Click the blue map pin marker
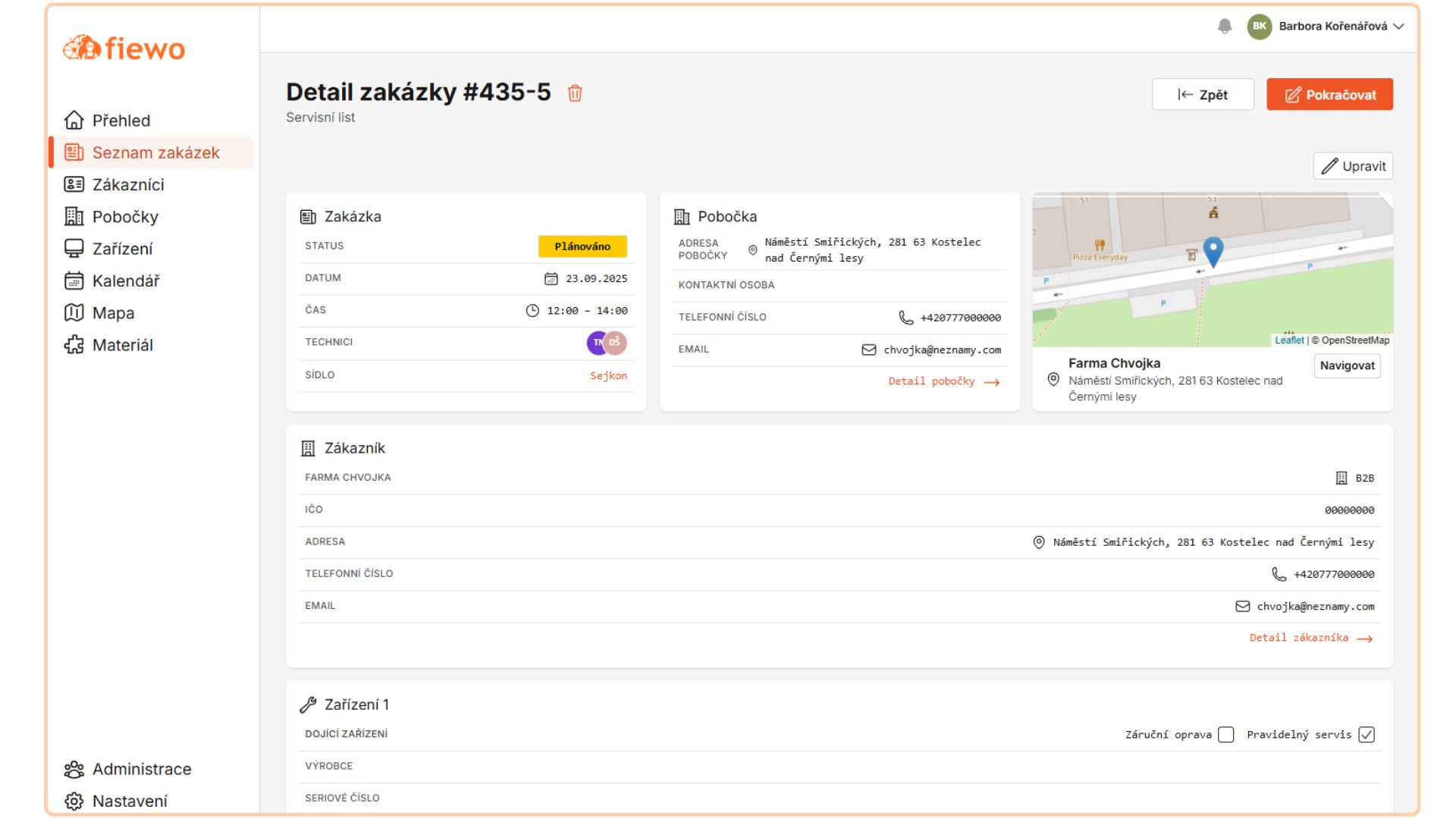This screenshot has height=819, width=1456. (x=1213, y=251)
